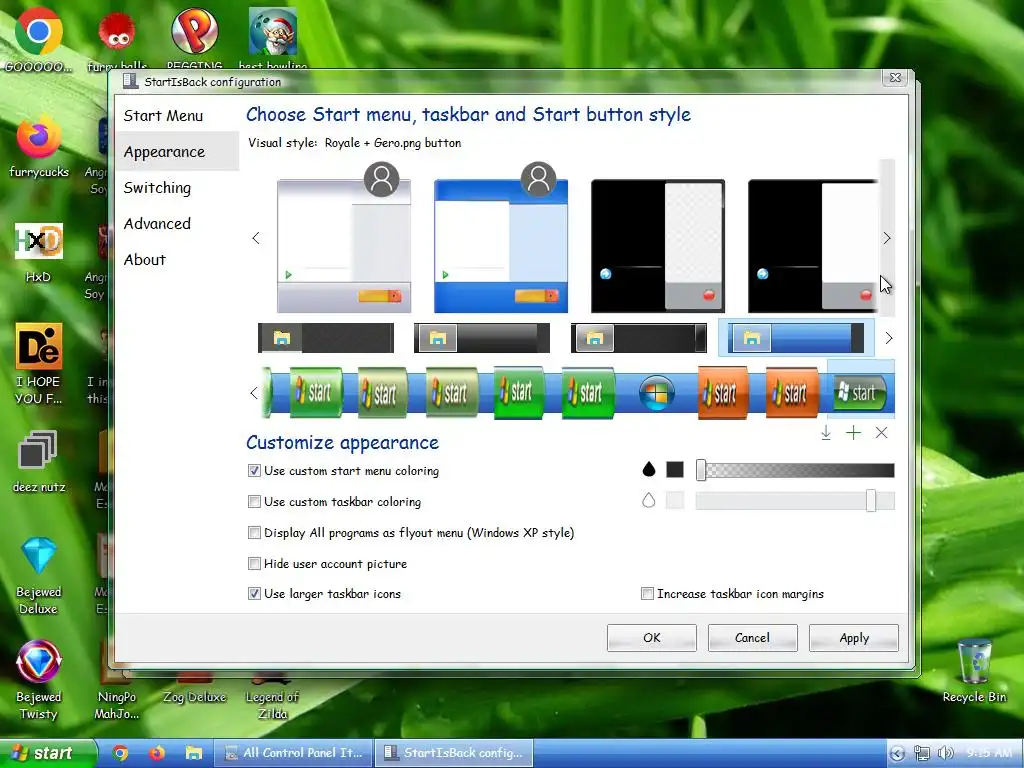The image size is (1024, 768).
Task: Select the third dark taskbar style
Action: (639, 338)
